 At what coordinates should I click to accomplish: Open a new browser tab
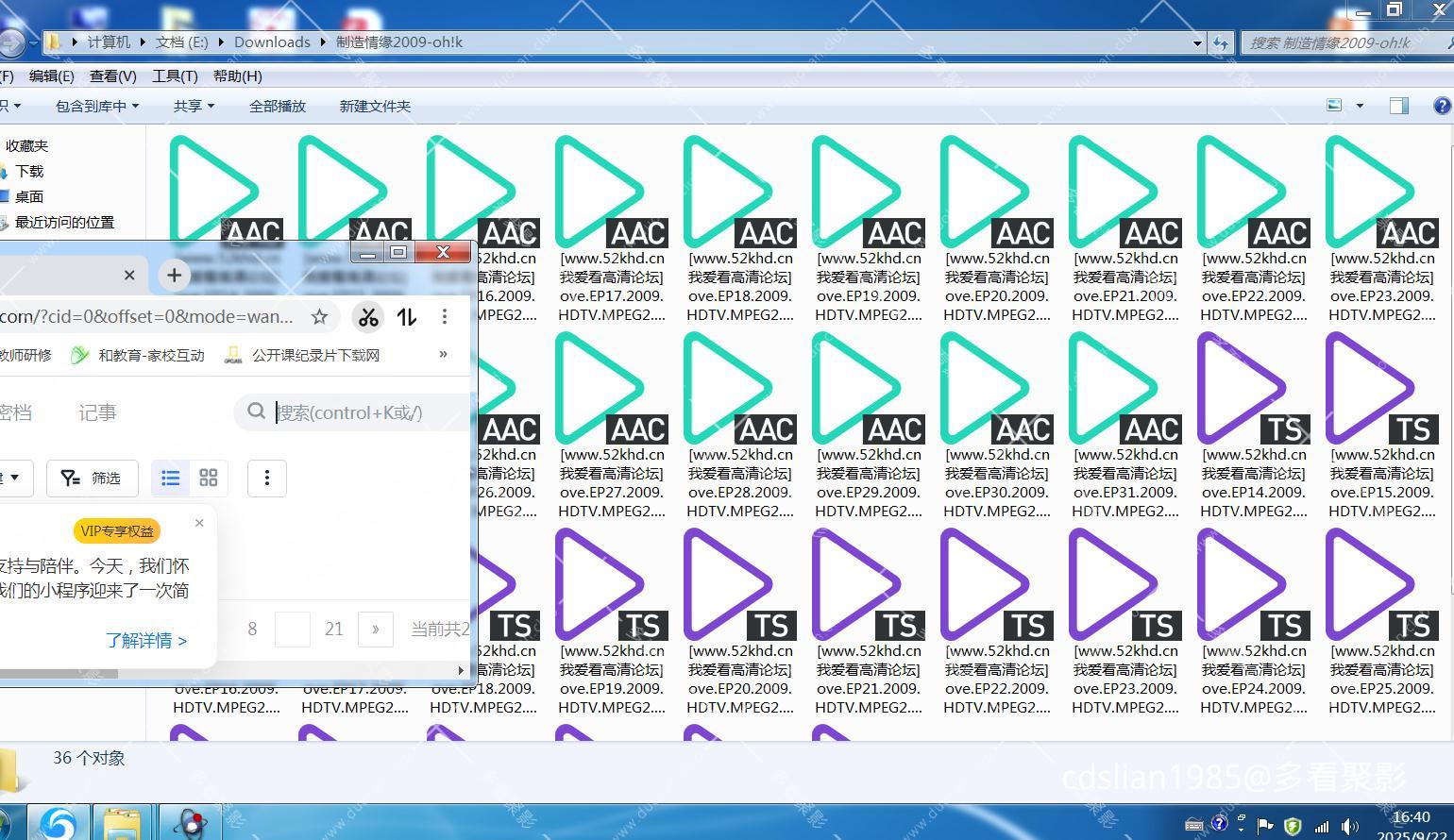174,275
